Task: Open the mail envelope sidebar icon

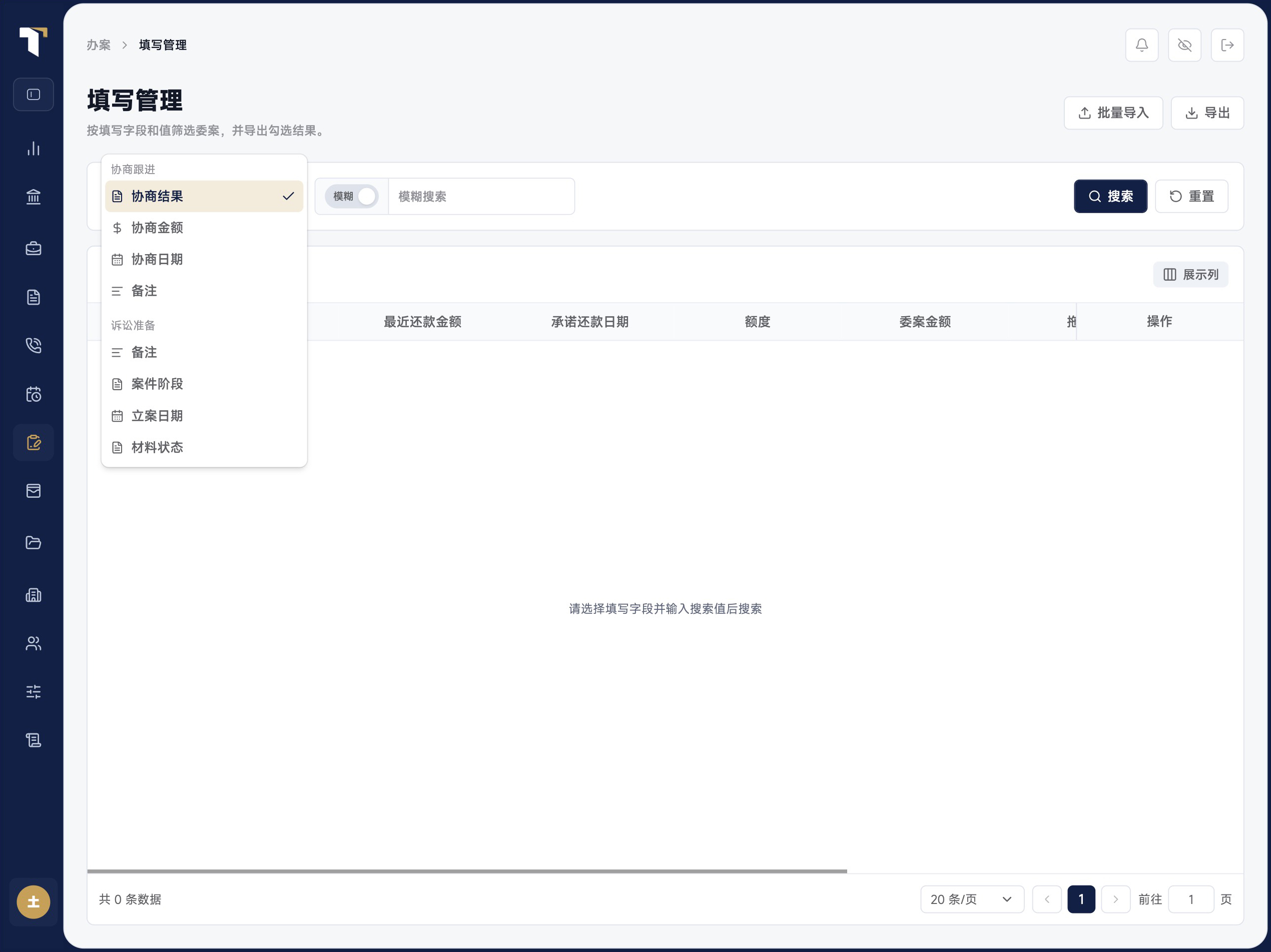Action: click(x=34, y=491)
